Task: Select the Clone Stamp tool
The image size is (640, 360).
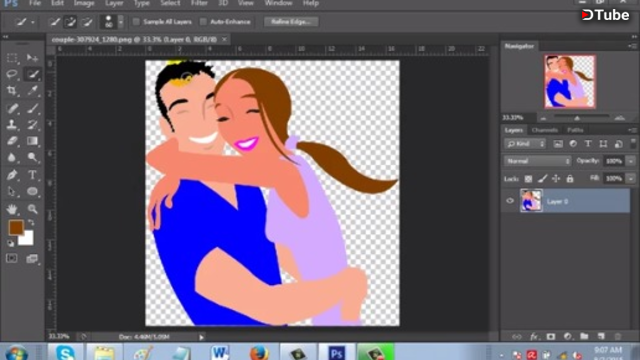Action: click(12, 124)
